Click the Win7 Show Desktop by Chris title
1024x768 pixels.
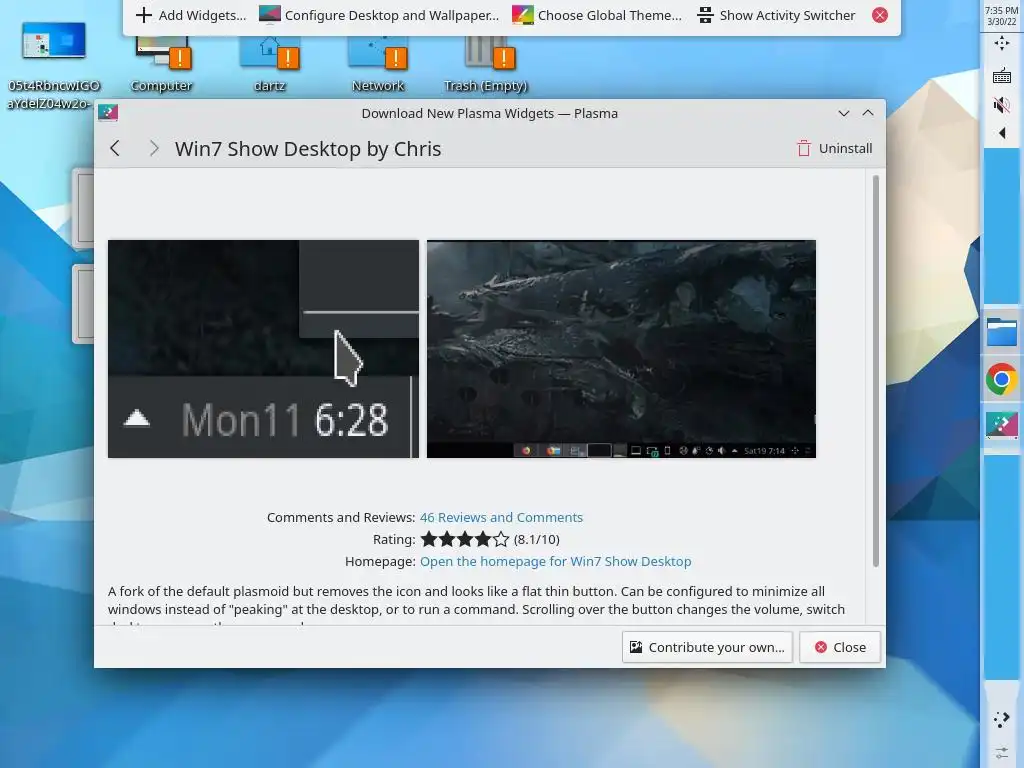tap(308, 149)
